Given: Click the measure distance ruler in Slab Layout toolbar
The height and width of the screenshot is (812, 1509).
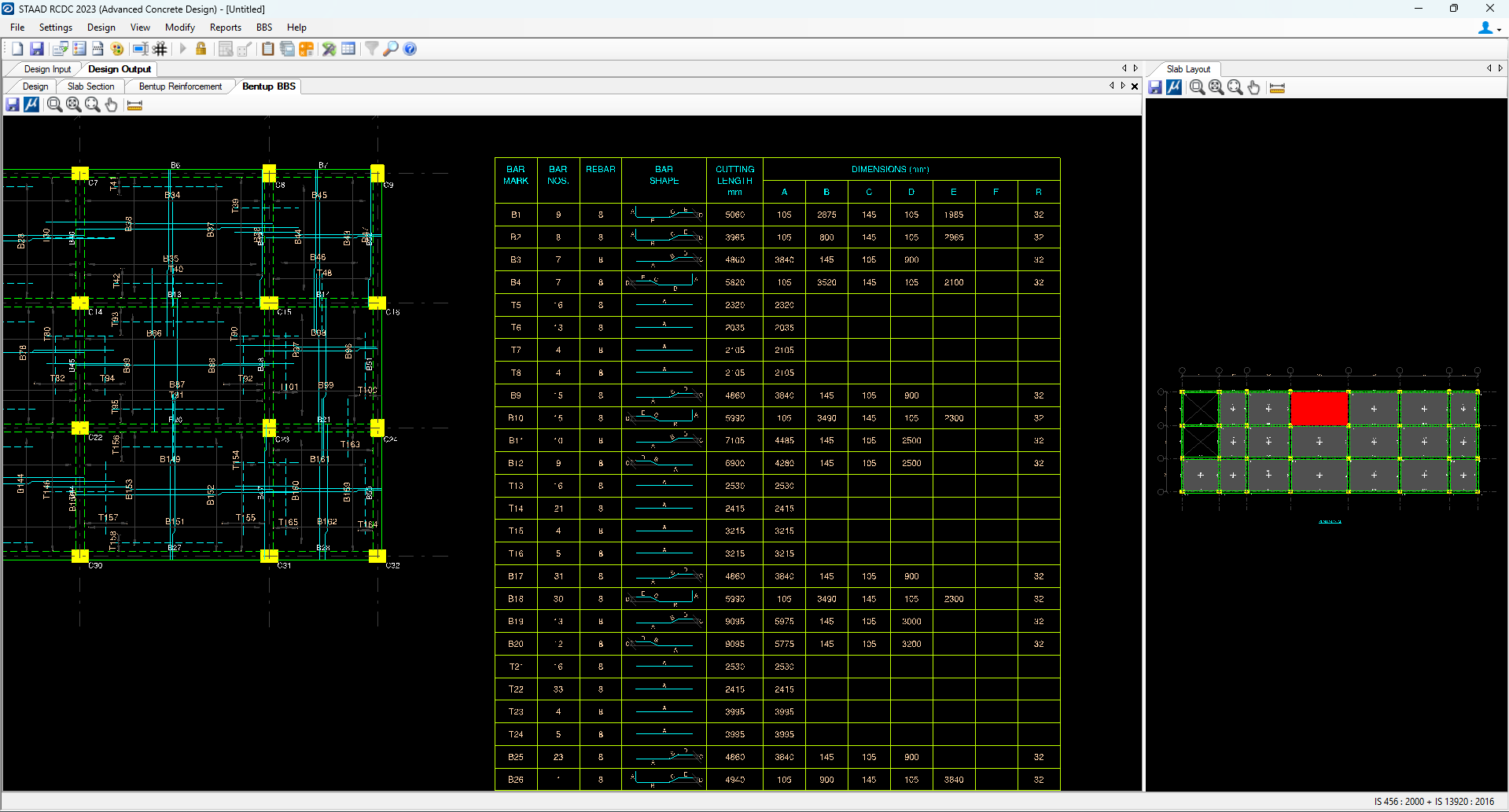Looking at the screenshot, I should 1277,88.
